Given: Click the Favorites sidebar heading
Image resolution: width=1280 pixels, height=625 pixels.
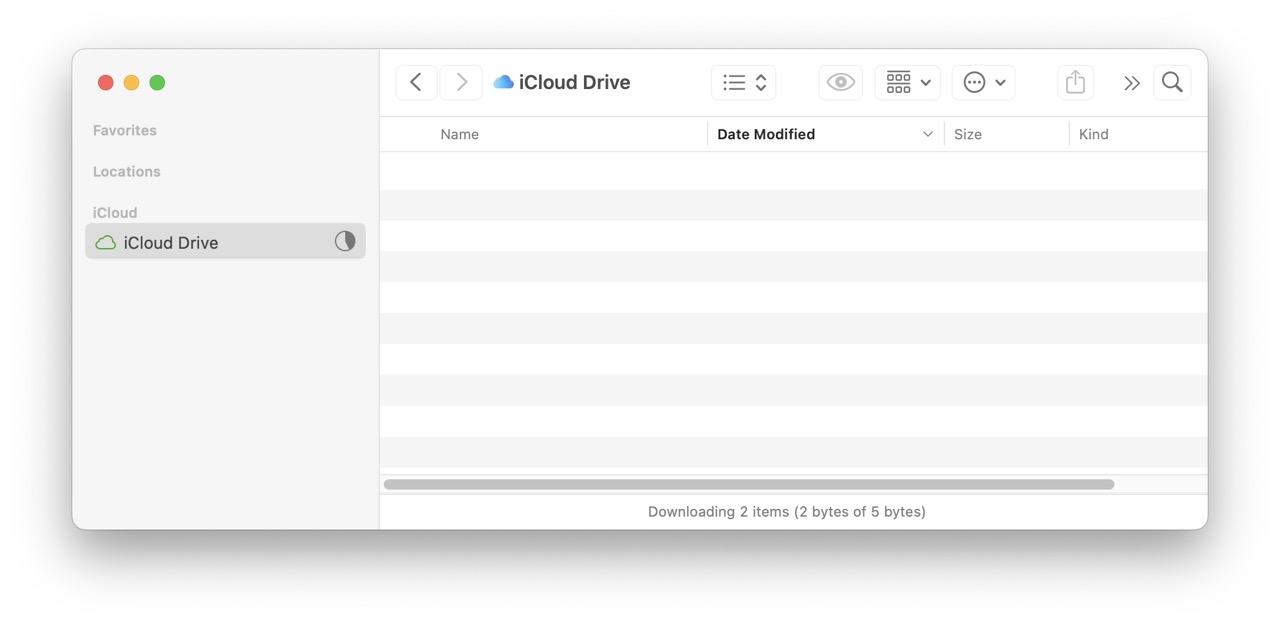Looking at the screenshot, I should click(125, 130).
